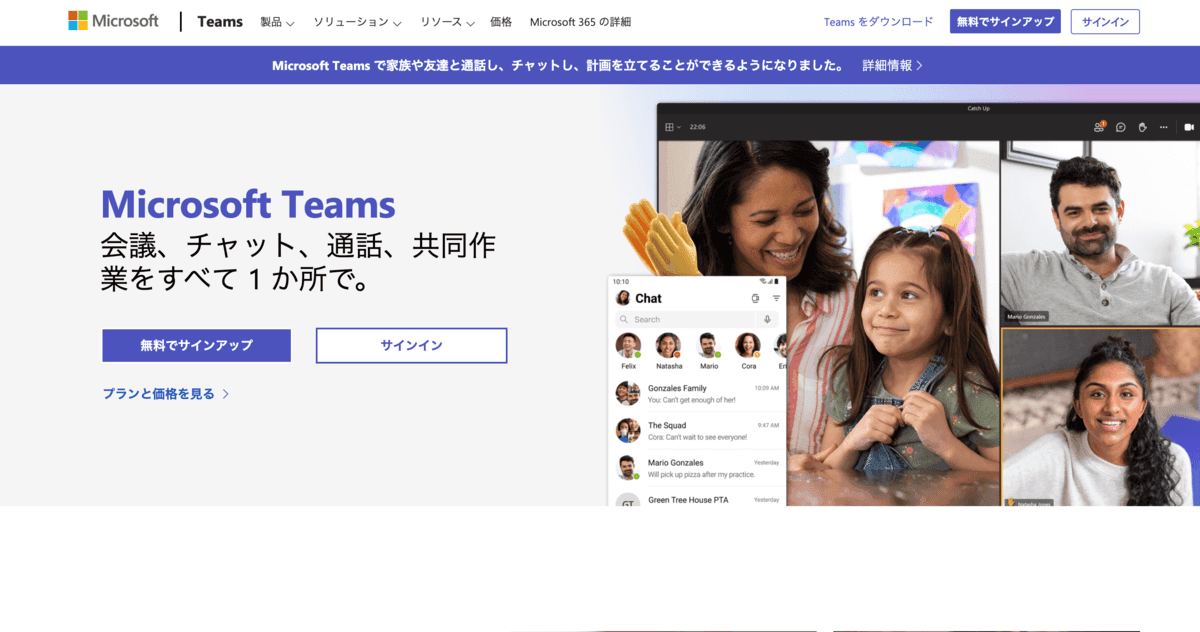Open the chat bubble icon in the meeting controls

pos(1121,127)
